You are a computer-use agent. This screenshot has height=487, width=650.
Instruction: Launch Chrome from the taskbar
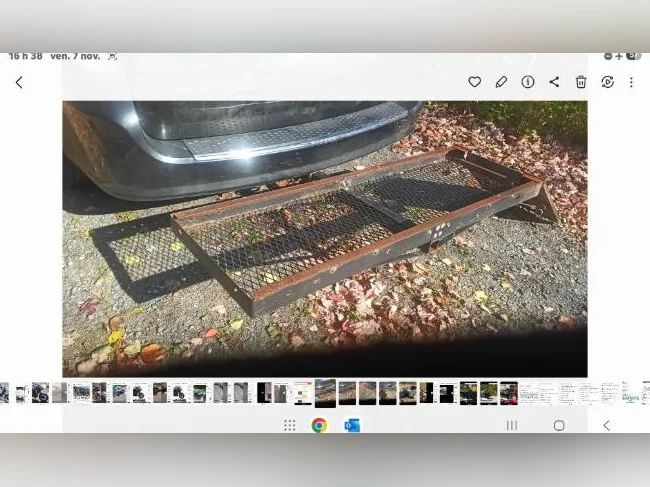319,425
